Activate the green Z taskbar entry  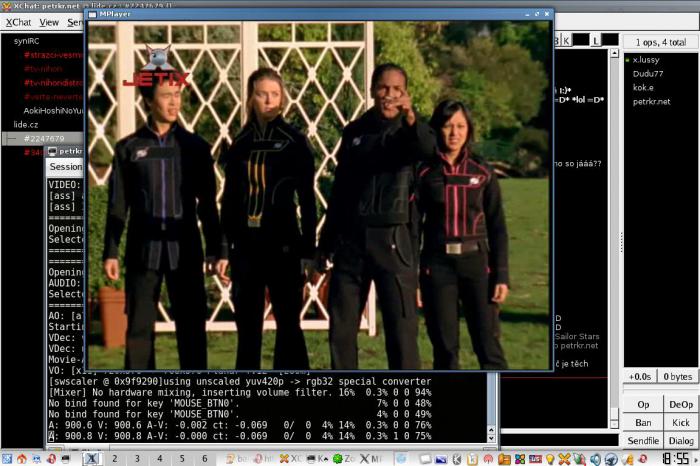(x=344, y=458)
